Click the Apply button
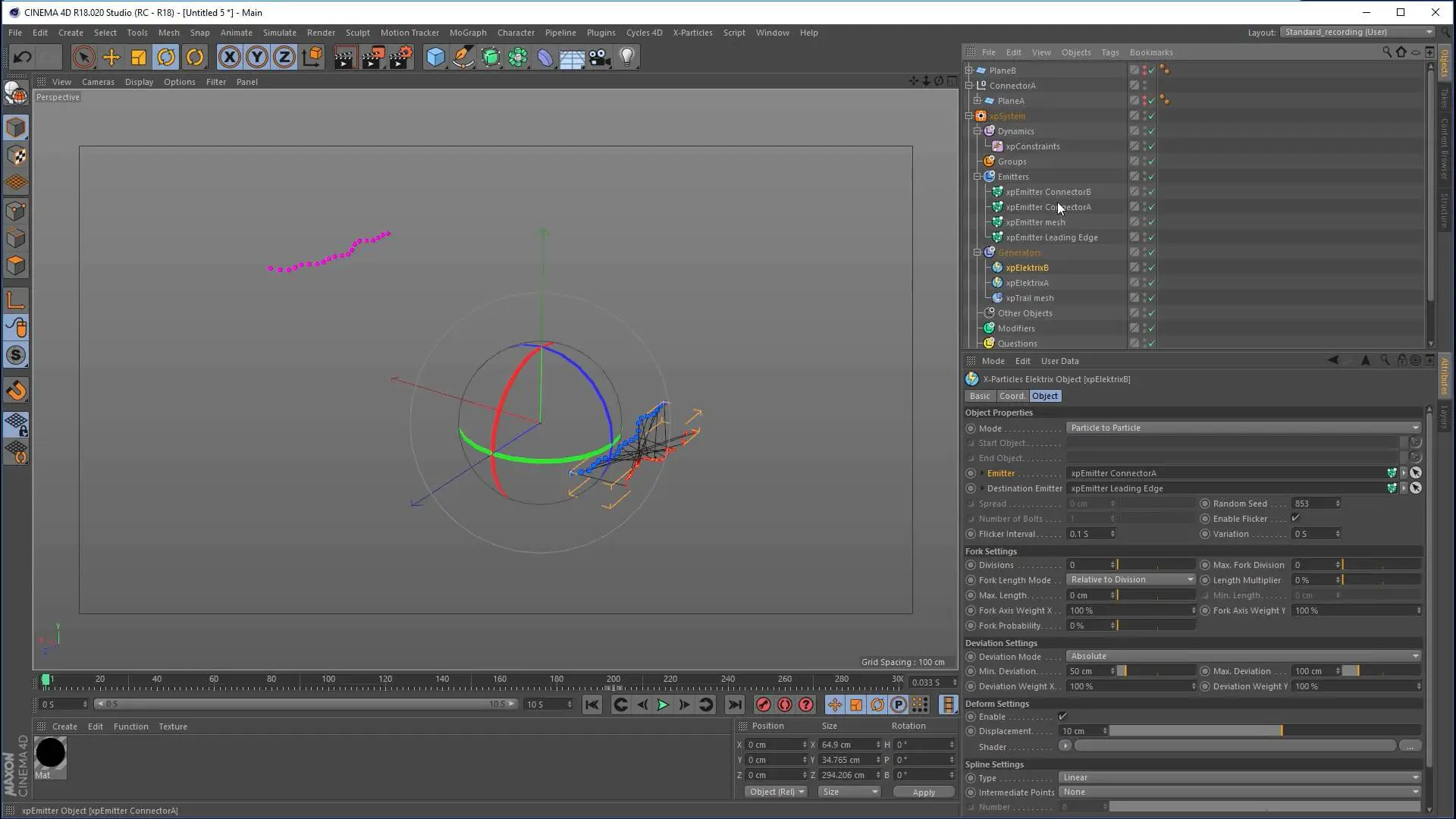1456x819 pixels. [x=924, y=792]
